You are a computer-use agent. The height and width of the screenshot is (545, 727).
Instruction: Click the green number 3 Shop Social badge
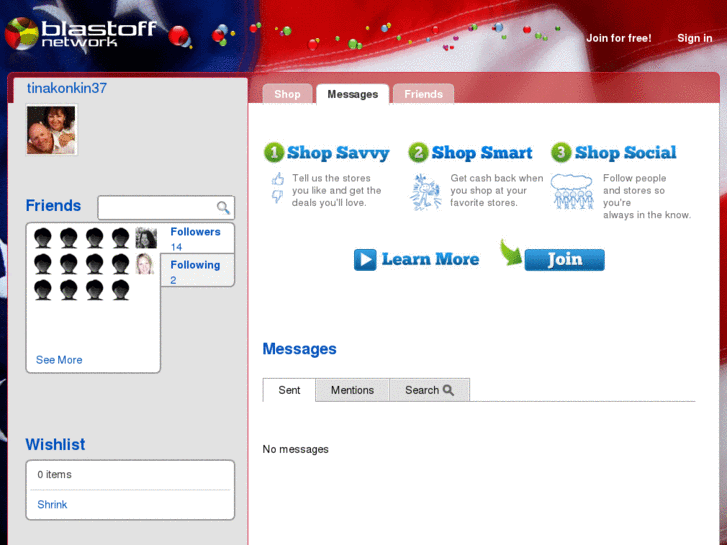pos(561,153)
